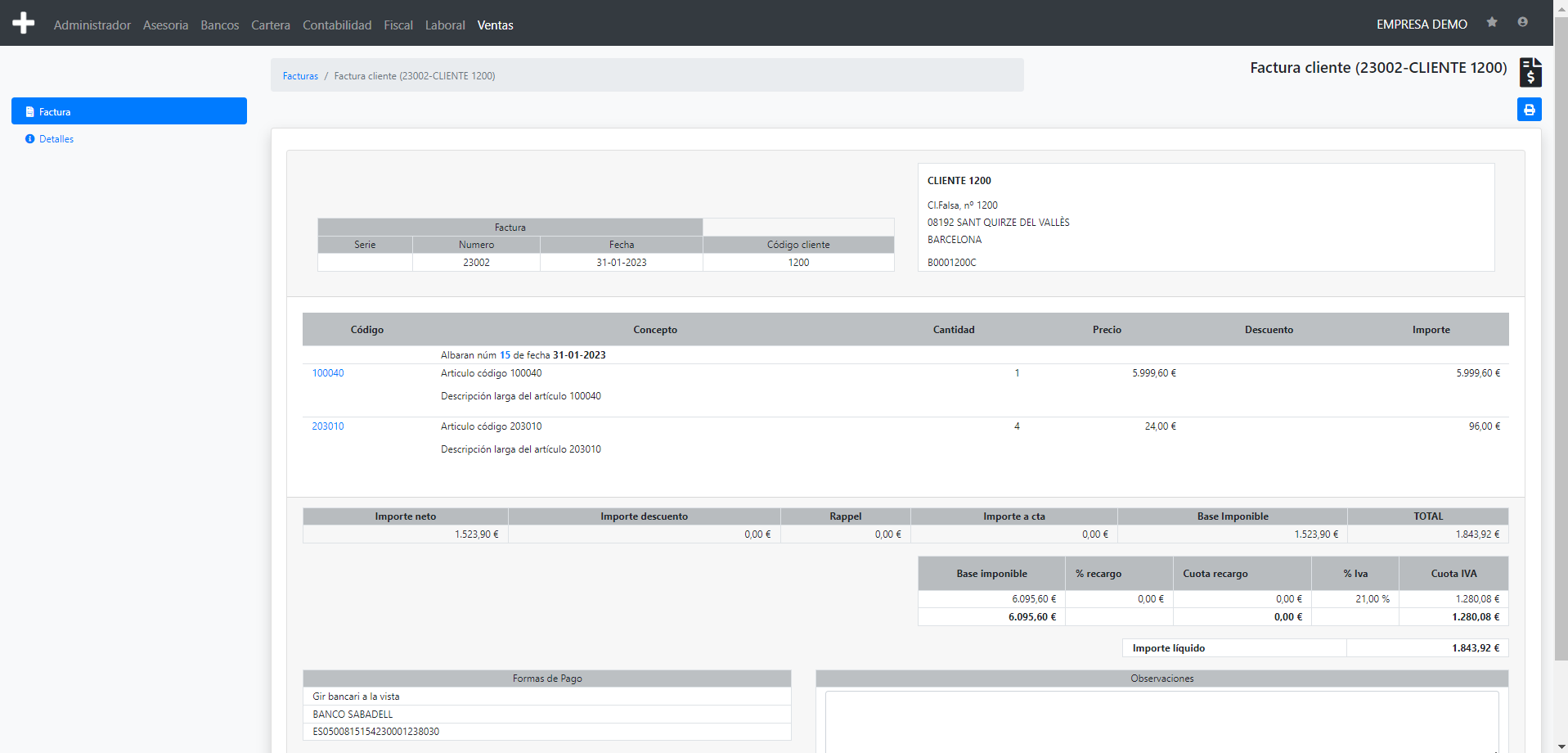The width and height of the screenshot is (1568, 753).
Task: Open the Fiscal menu
Action: 398,25
